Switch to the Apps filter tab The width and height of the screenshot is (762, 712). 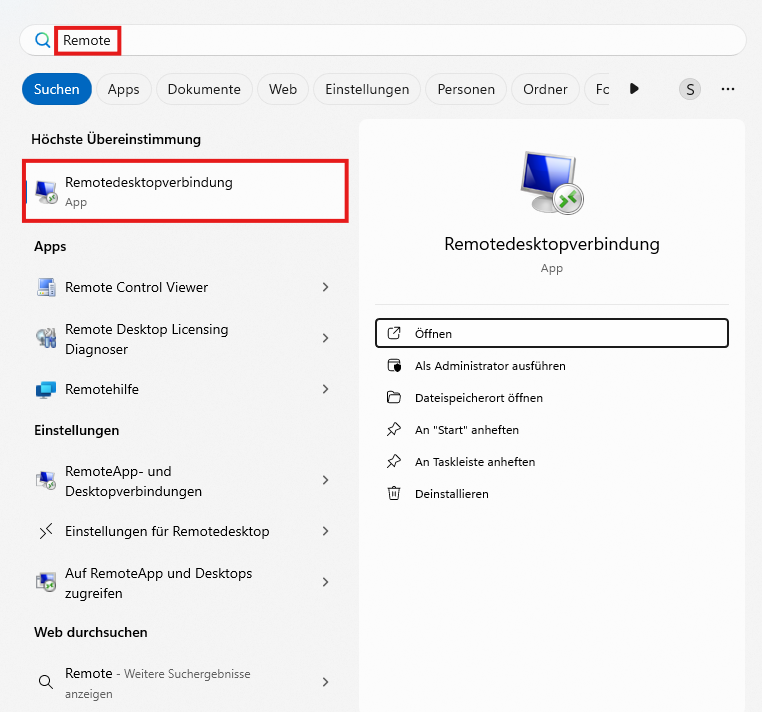click(x=123, y=89)
